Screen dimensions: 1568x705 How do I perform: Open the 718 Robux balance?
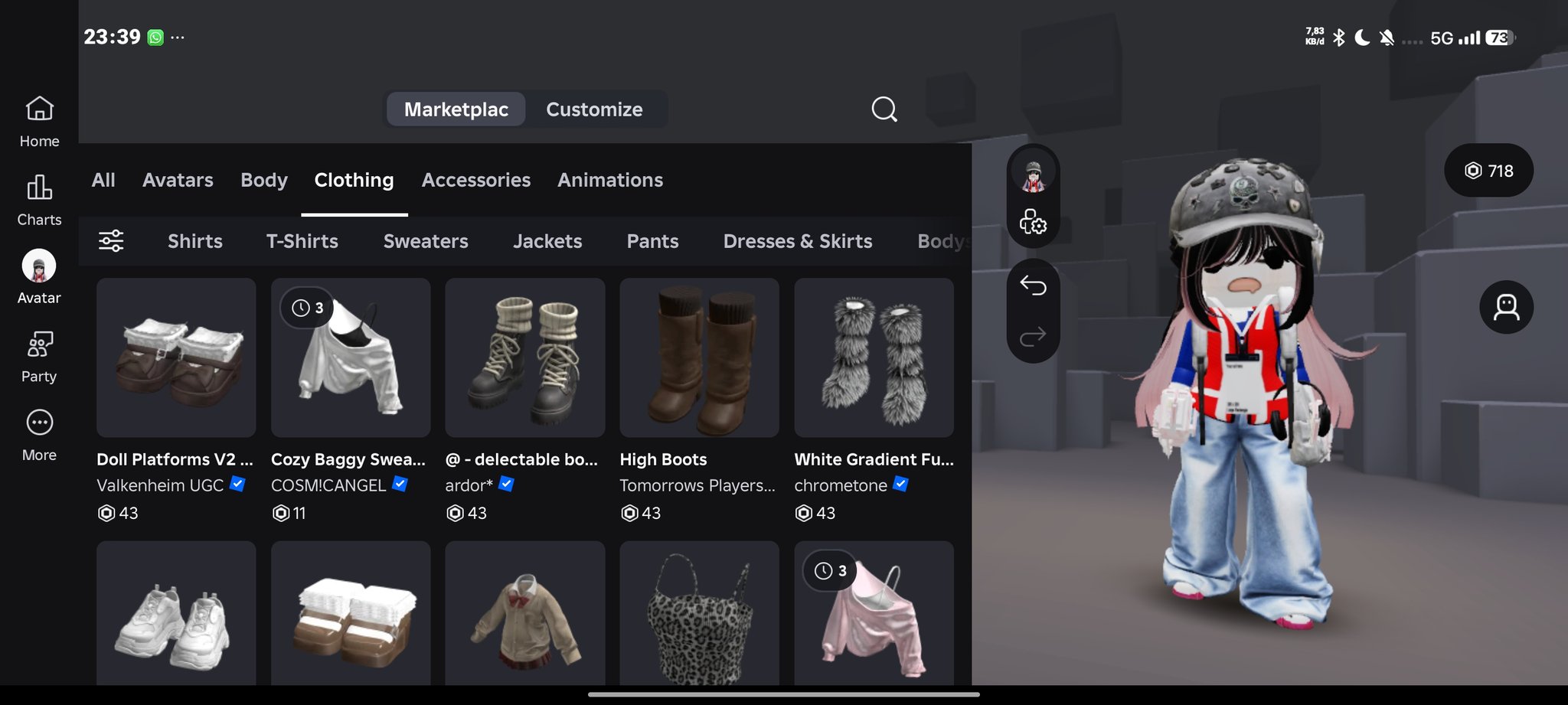[x=1488, y=171]
